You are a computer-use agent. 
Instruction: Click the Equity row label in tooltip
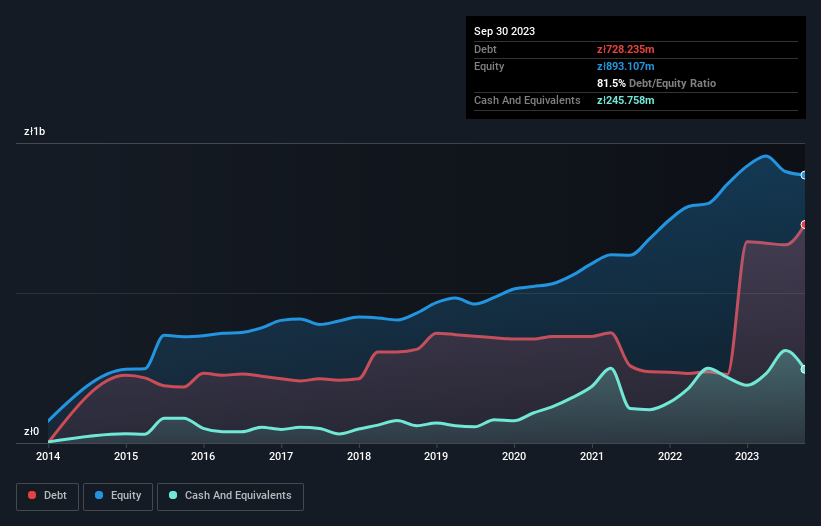tap(489, 66)
